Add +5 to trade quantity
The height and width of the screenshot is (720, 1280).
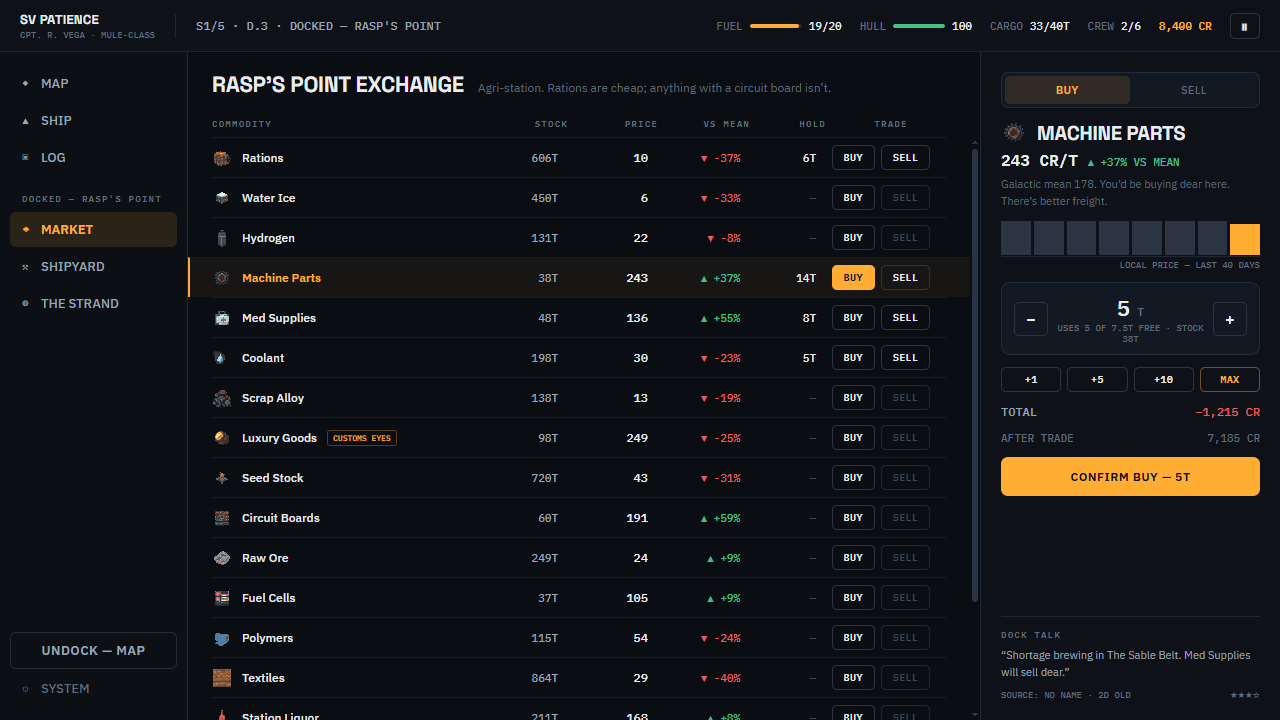1097,380
